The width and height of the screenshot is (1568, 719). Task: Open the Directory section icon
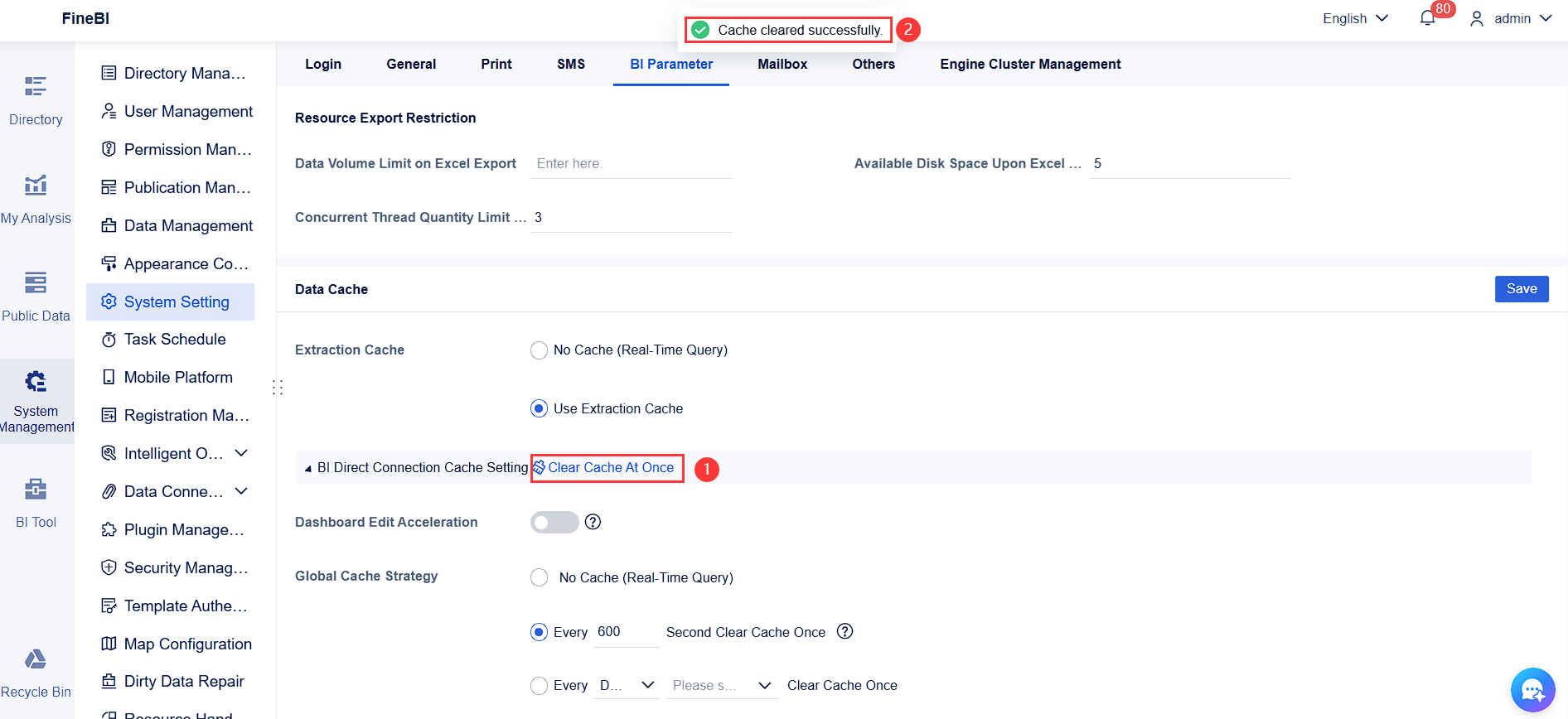pyautogui.click(x=36, y=86)
